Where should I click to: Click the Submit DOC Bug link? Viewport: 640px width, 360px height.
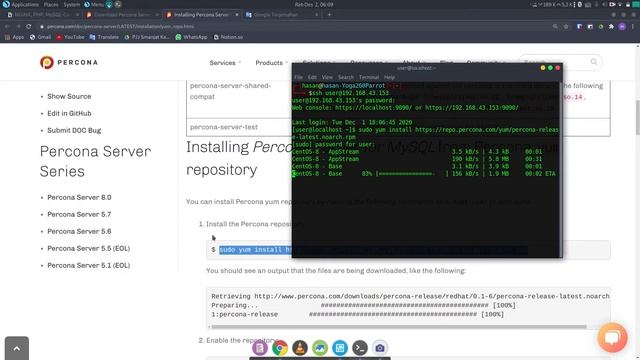tap(74, 131)
